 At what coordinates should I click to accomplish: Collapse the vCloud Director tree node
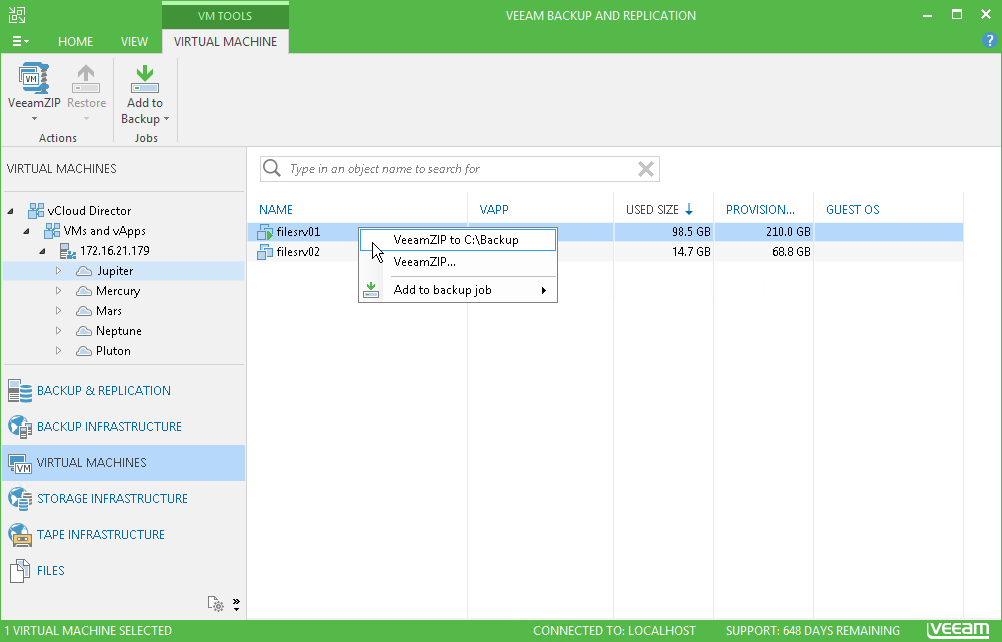(10, 211)
